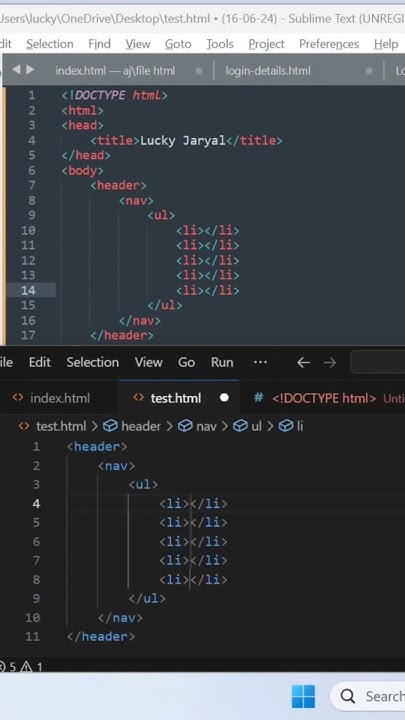Open Selection menu in Sublime Text
Screen dimensions: 405x720
point(50,44)
